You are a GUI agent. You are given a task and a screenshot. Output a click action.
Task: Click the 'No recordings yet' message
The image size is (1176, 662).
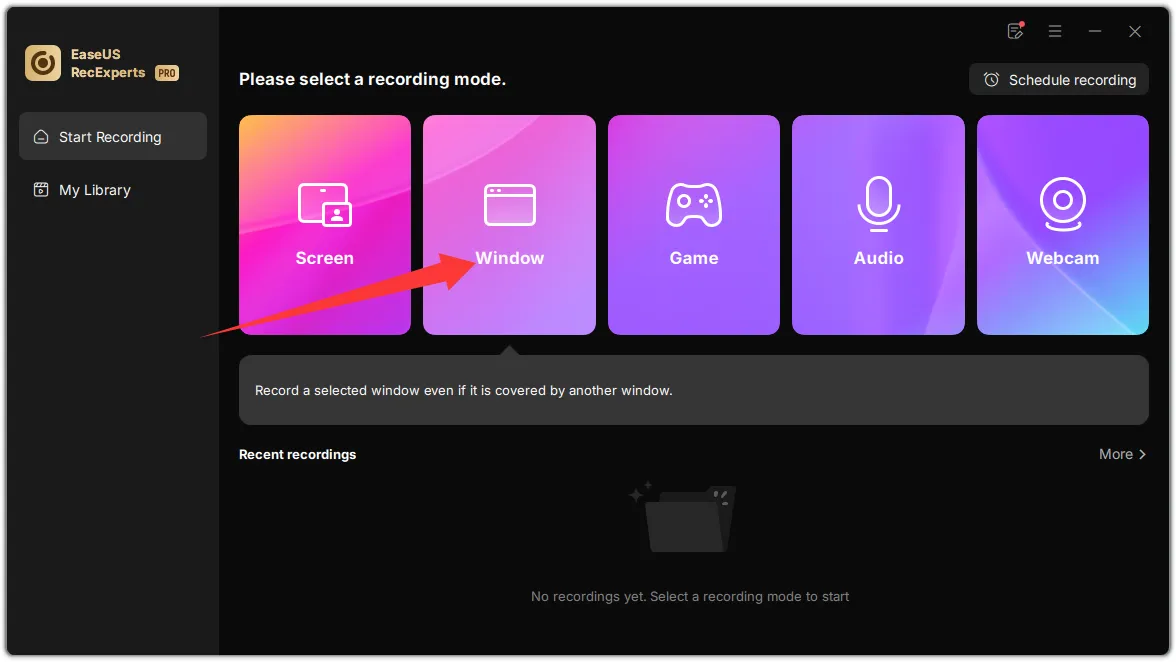pyautogui.click(x=689, y=596)
